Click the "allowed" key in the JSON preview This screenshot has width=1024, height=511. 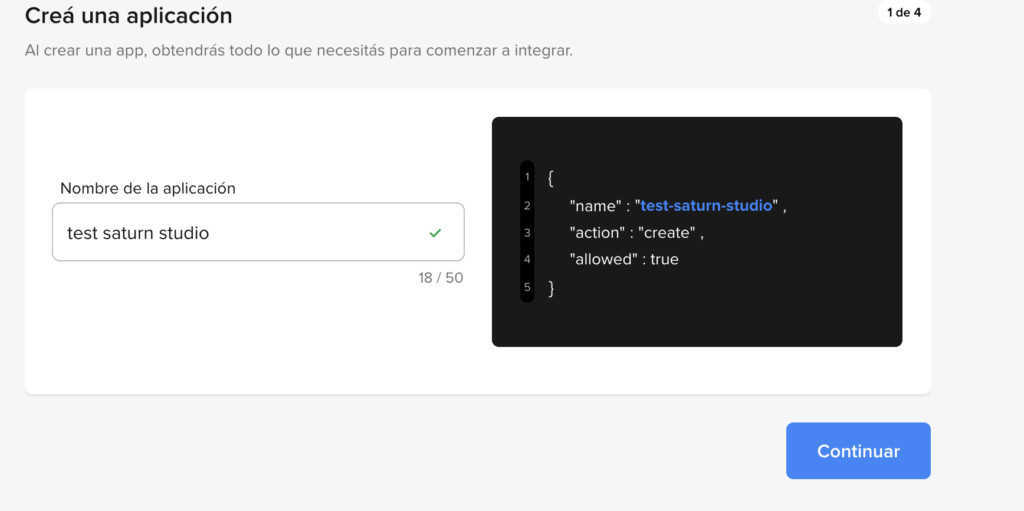[600, 260]
